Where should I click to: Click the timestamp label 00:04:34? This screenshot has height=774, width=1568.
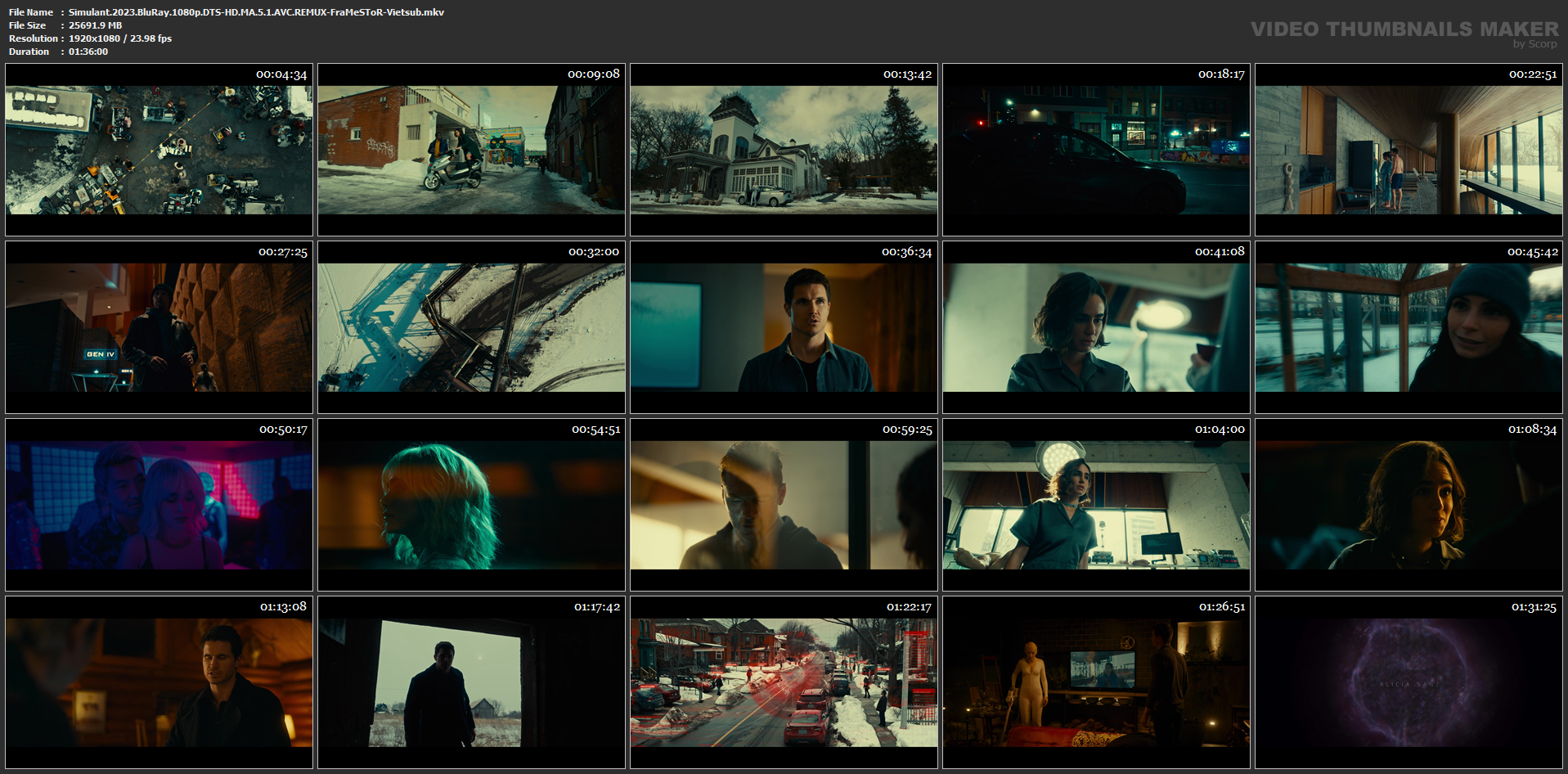(x=281, y=74)
